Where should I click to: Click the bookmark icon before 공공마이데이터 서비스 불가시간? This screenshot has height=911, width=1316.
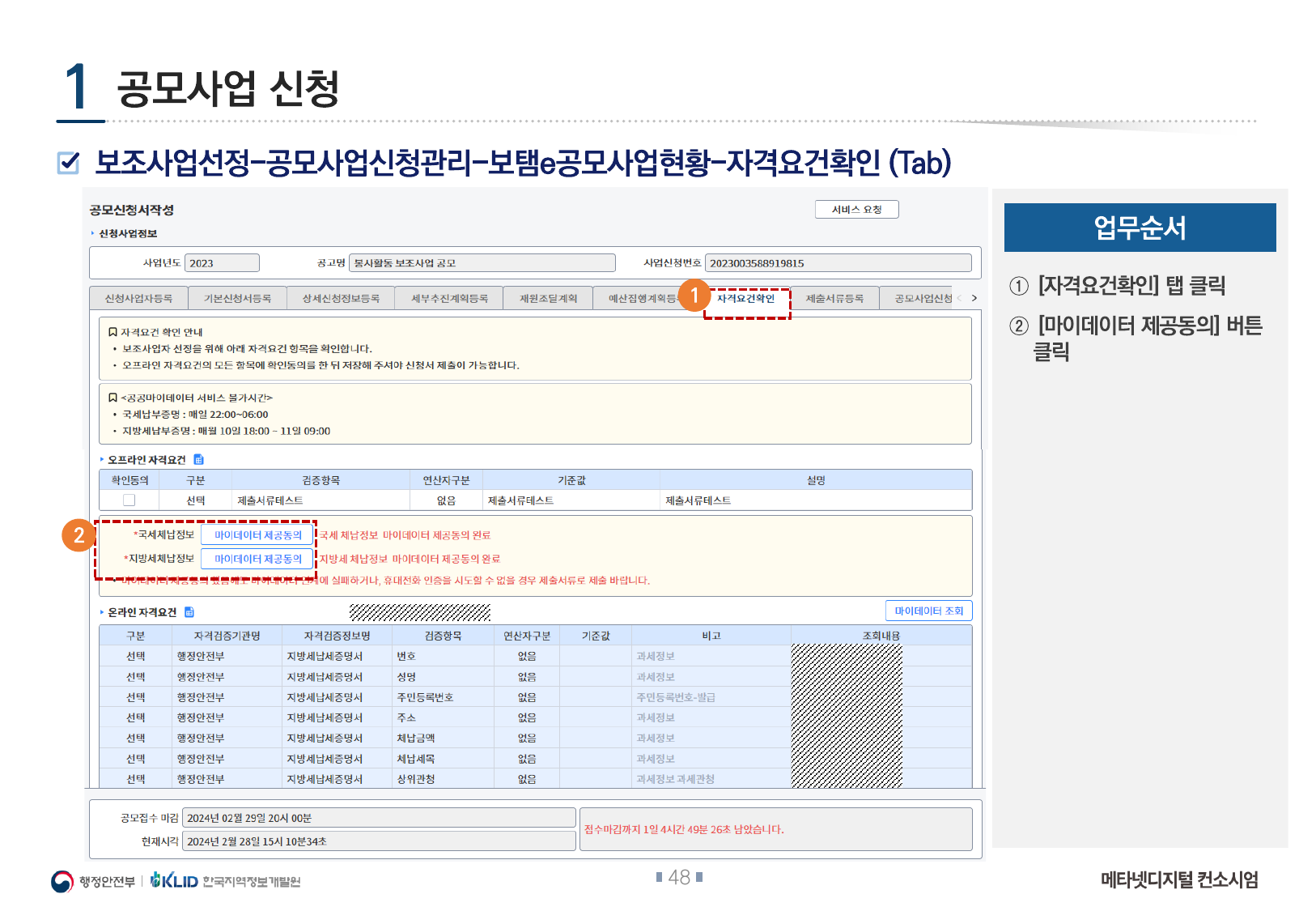(112, 398)
